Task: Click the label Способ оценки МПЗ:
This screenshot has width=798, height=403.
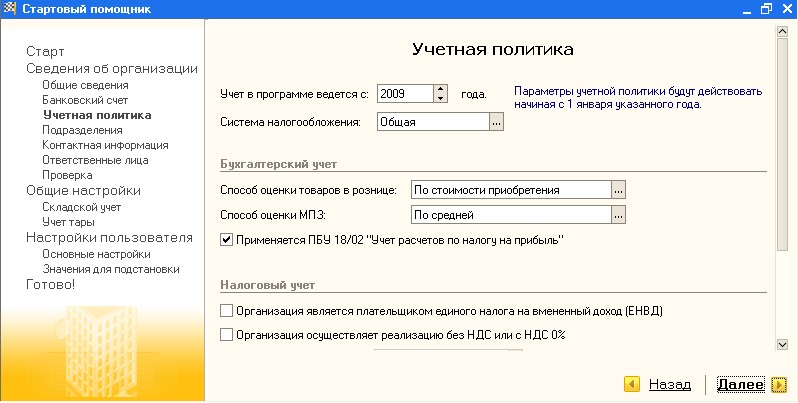Action: click(x=273, y=215)
